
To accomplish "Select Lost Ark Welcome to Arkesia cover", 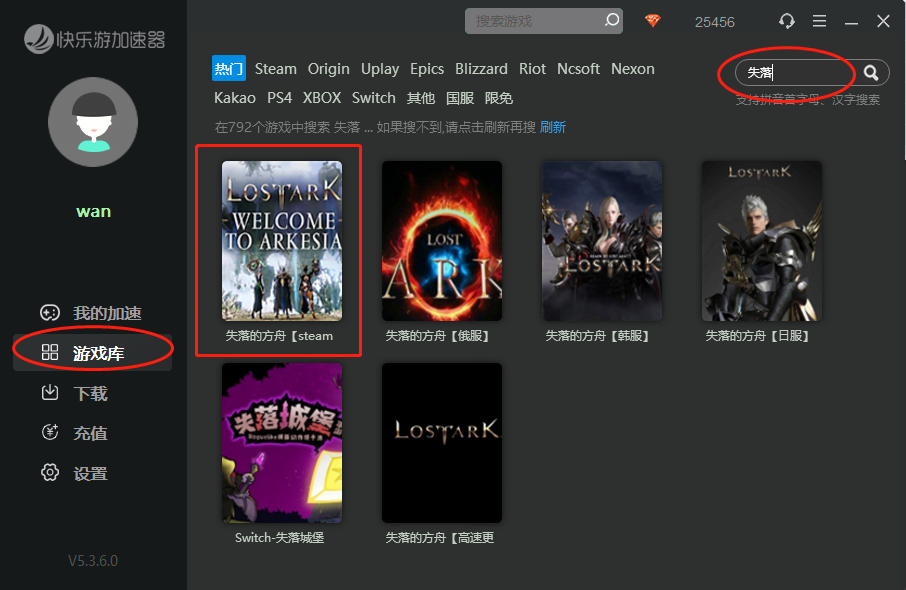I will click(282, 240).
